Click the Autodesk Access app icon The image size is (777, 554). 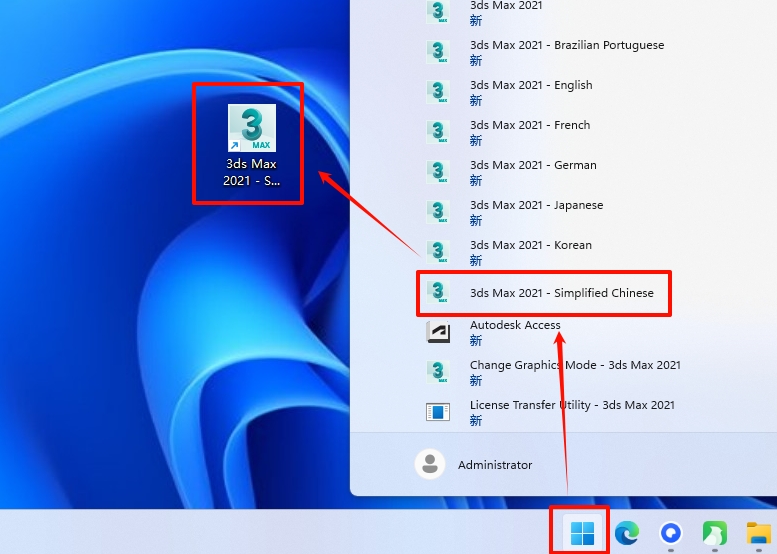438,332
